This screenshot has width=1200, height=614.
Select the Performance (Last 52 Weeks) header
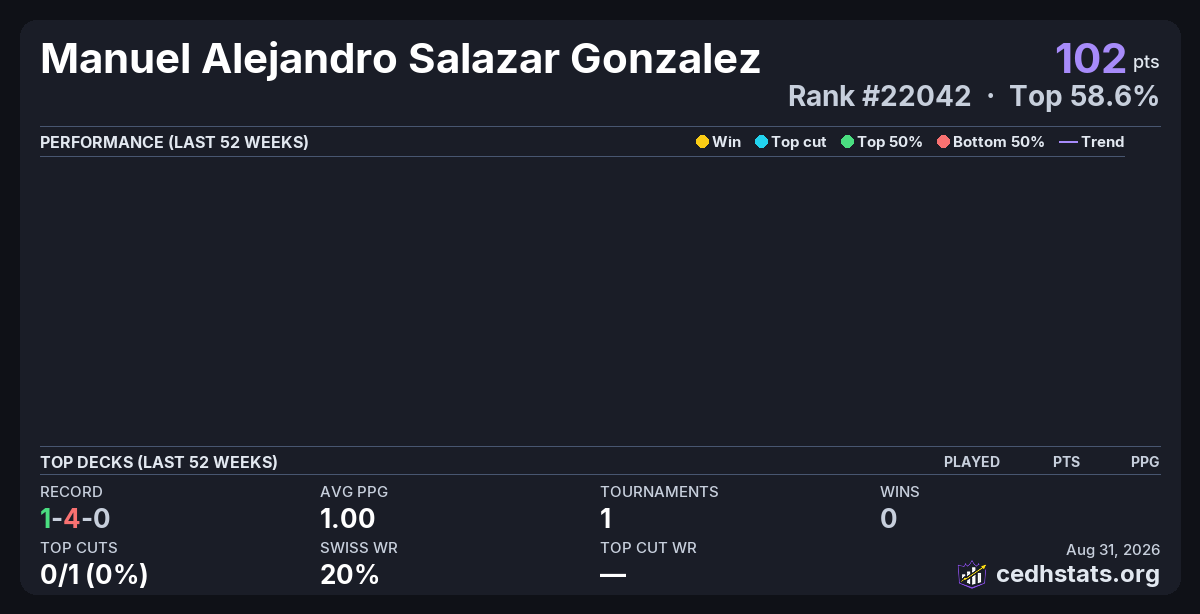174,142
